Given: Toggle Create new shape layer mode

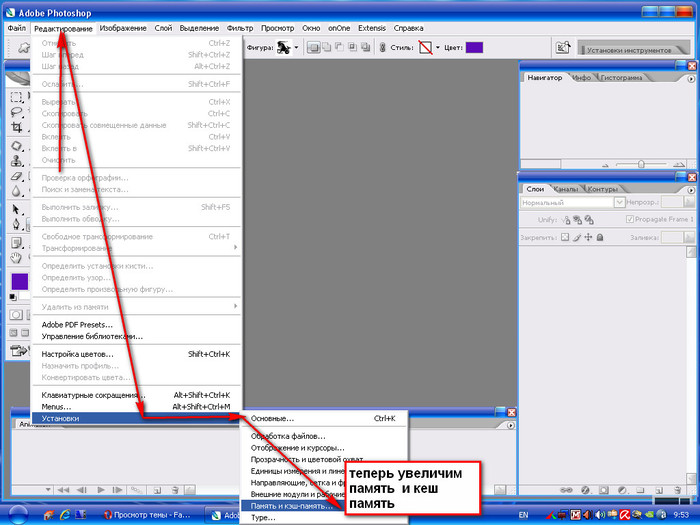Looking at the screenshot, I should [x=313, y=47].
